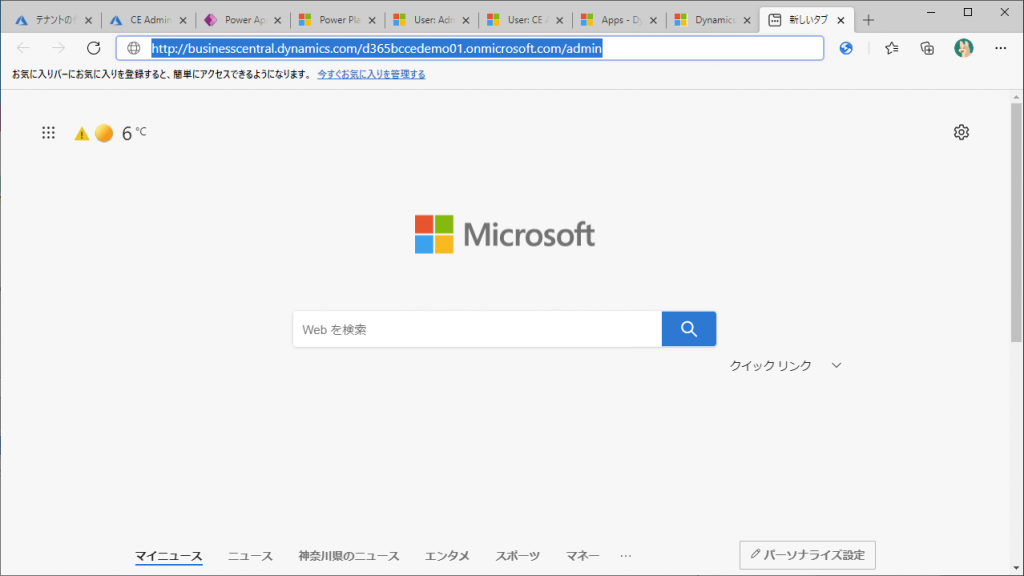This screenshot has width=1024, height=576.
Task: Click the scrollbar down arrow
Action: 1016,569
